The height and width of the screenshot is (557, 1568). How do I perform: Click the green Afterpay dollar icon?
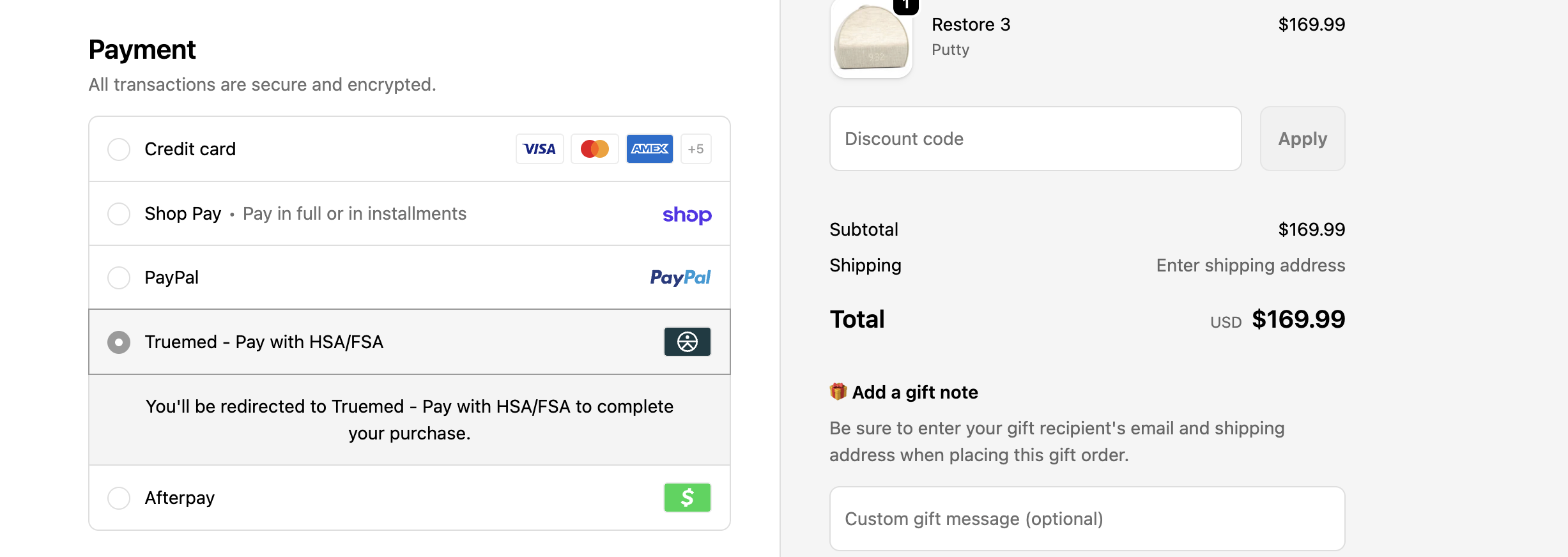coord(687,498)
